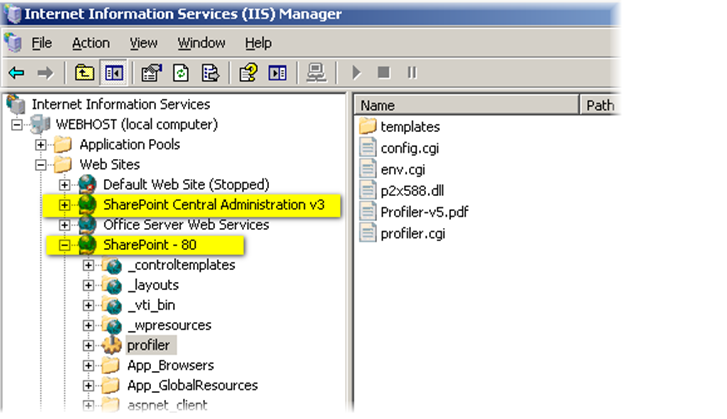
Task: Click the Office Server Web Services globe icon
Action: pyautogui.click(x=87, y=225)
